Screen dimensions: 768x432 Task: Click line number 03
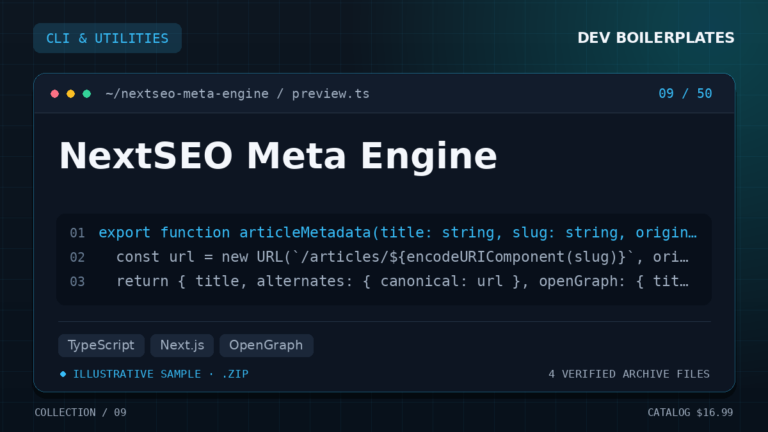point(77,282)
